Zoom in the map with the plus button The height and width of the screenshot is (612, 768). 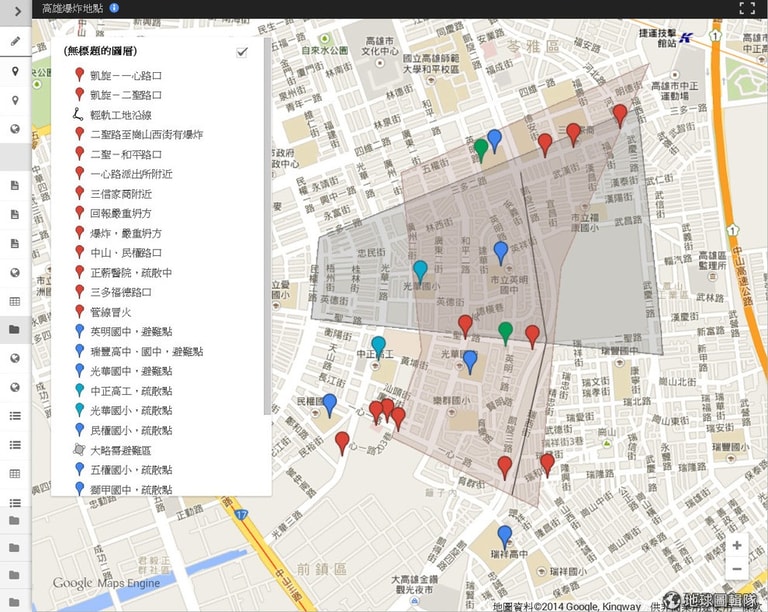pos(737,545)
